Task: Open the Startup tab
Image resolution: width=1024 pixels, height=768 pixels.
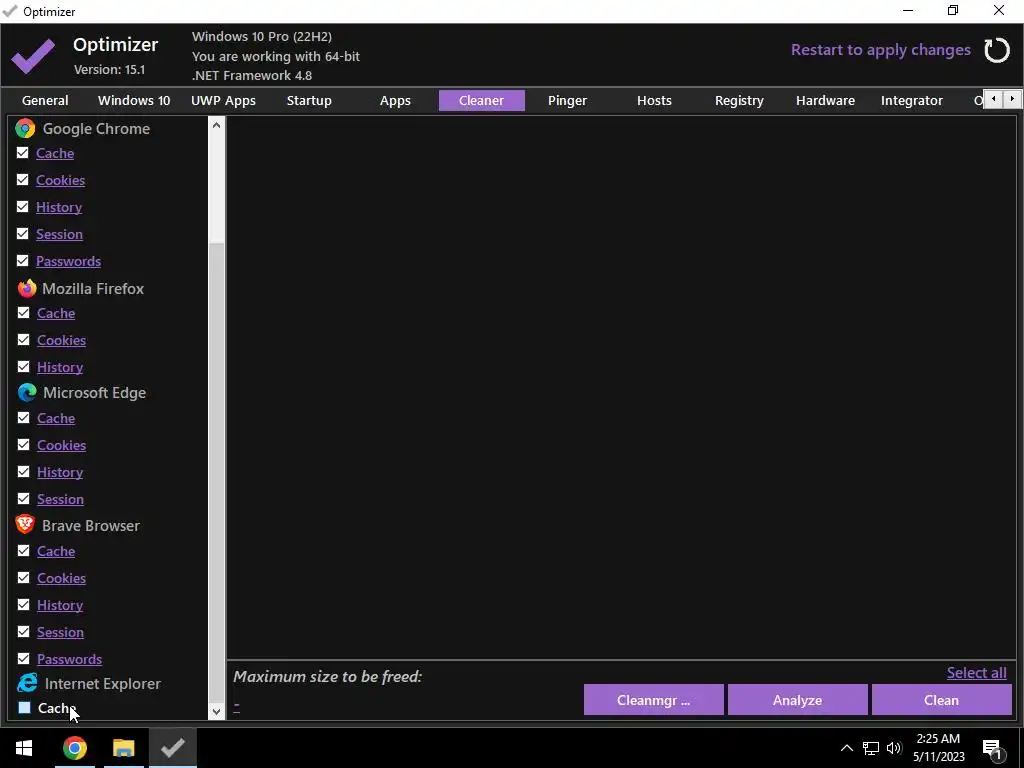Action: coord(309,101)
